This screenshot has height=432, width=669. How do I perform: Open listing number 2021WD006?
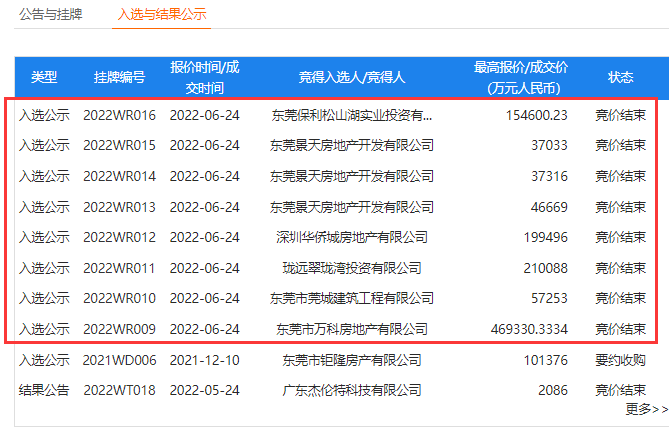(119, 360)
